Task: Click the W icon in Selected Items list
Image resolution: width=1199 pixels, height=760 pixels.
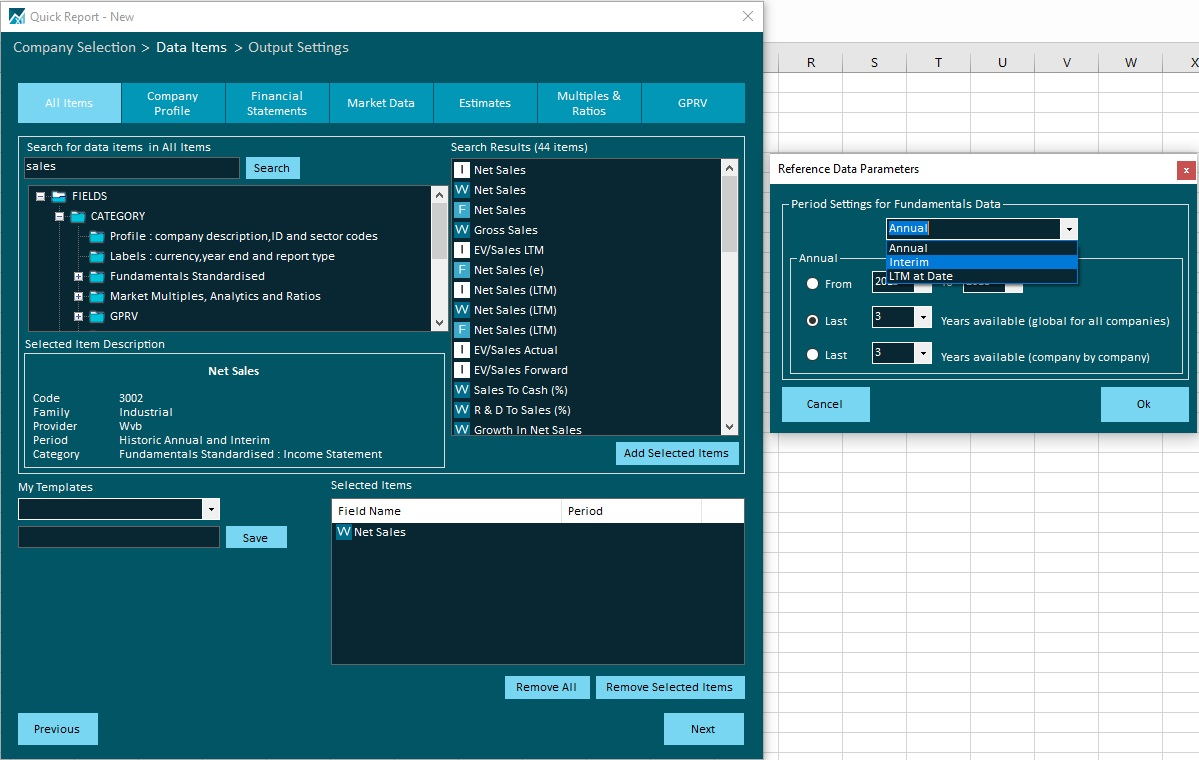Action: (x=344, y=532)
